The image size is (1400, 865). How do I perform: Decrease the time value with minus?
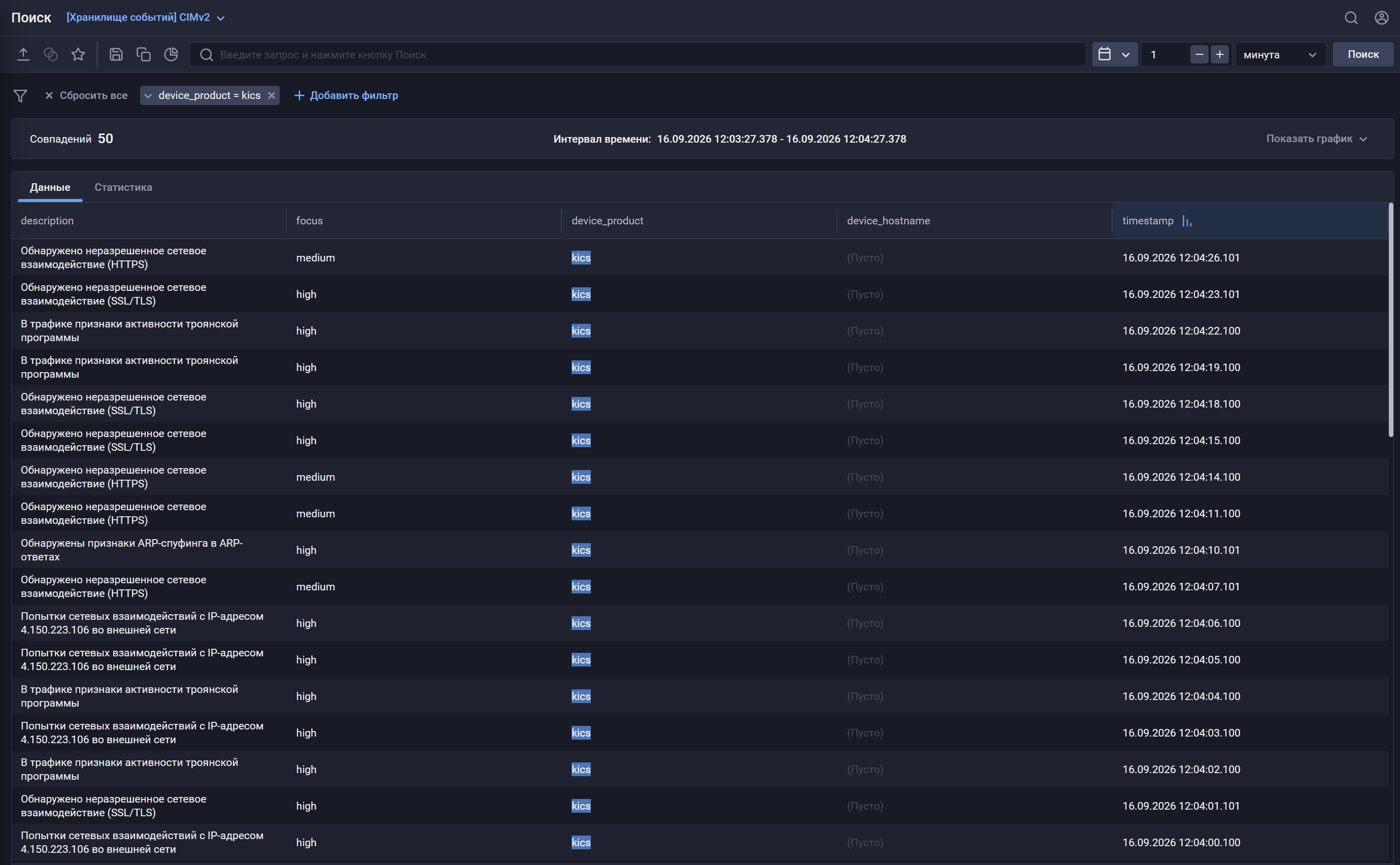pyautogui.click(x=1199, y=54)
